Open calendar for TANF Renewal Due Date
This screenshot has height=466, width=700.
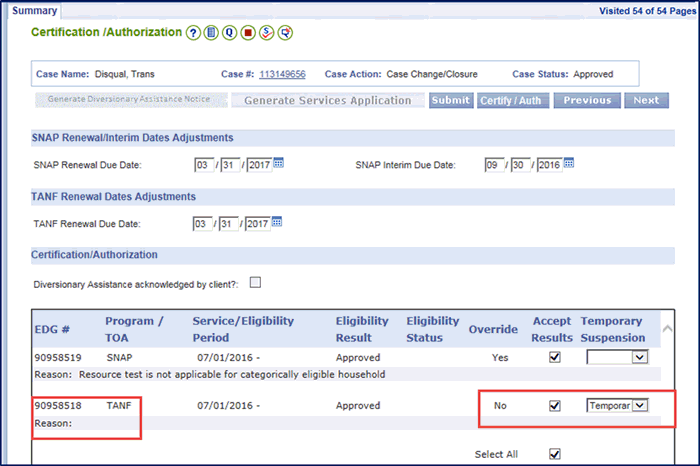point(277,222)
